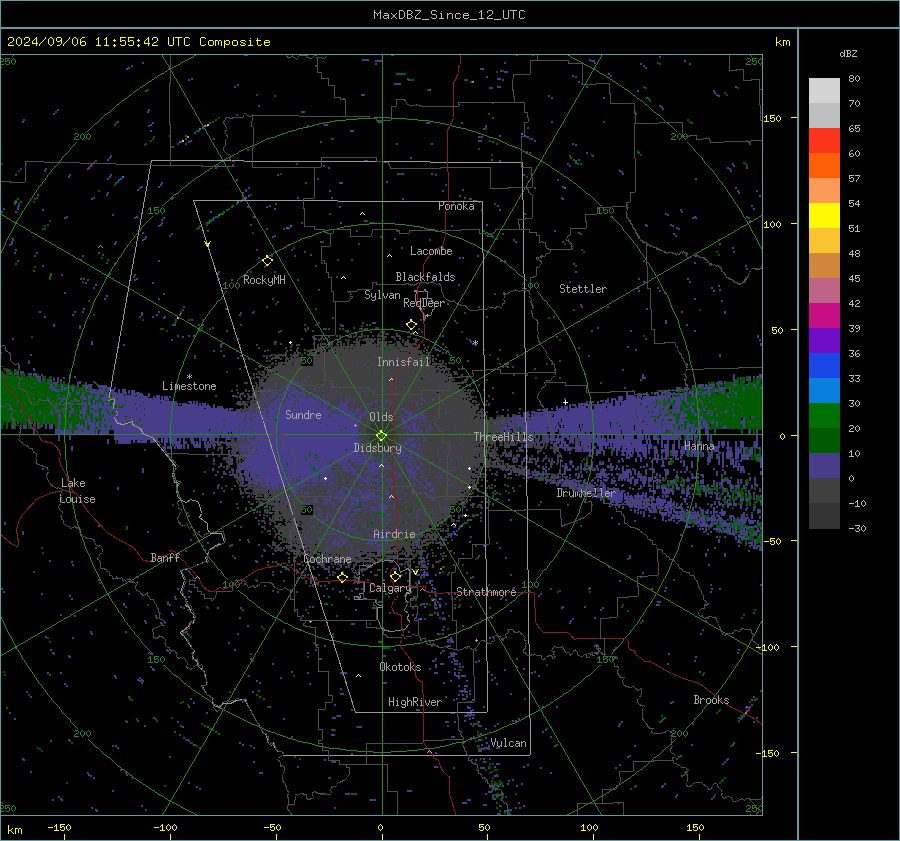The height and width of the screenshot is (841, 900).
Task: Click the dBZ legend heading
Action: pos(848,54)
